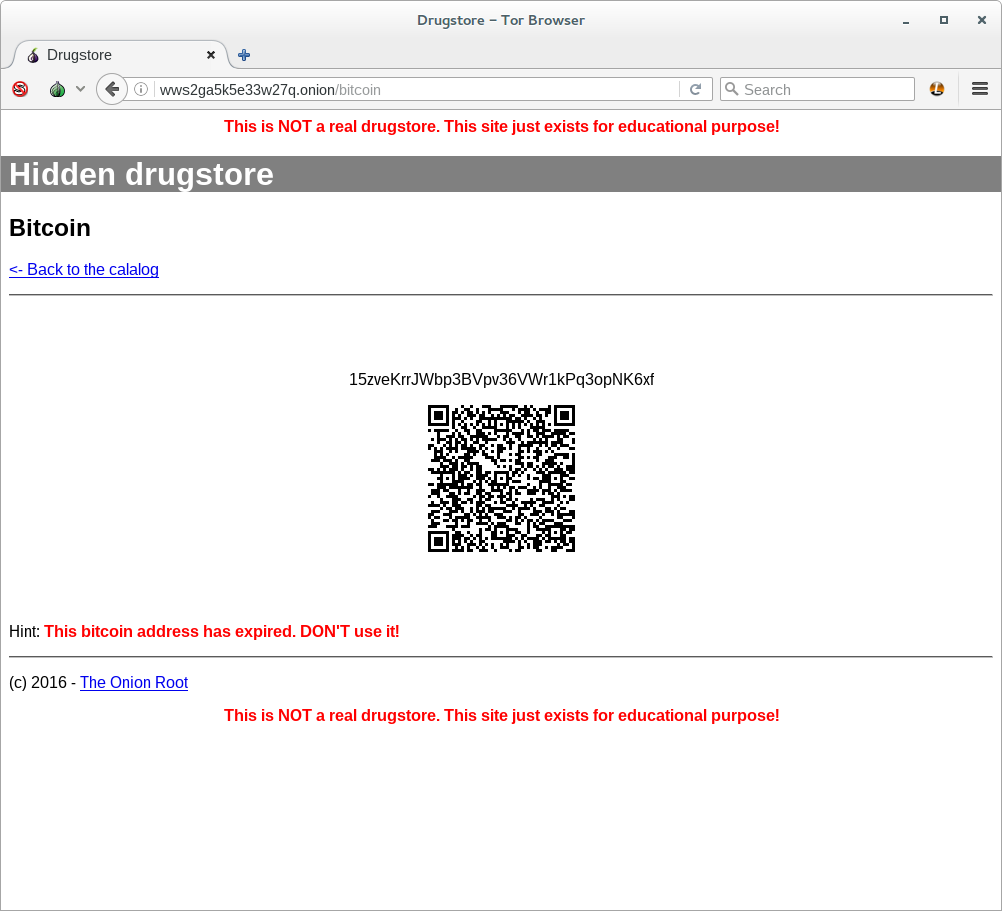Open a new tab with plus button
The height and width of the screenshot is (911, 1002).
click(244, 55)
